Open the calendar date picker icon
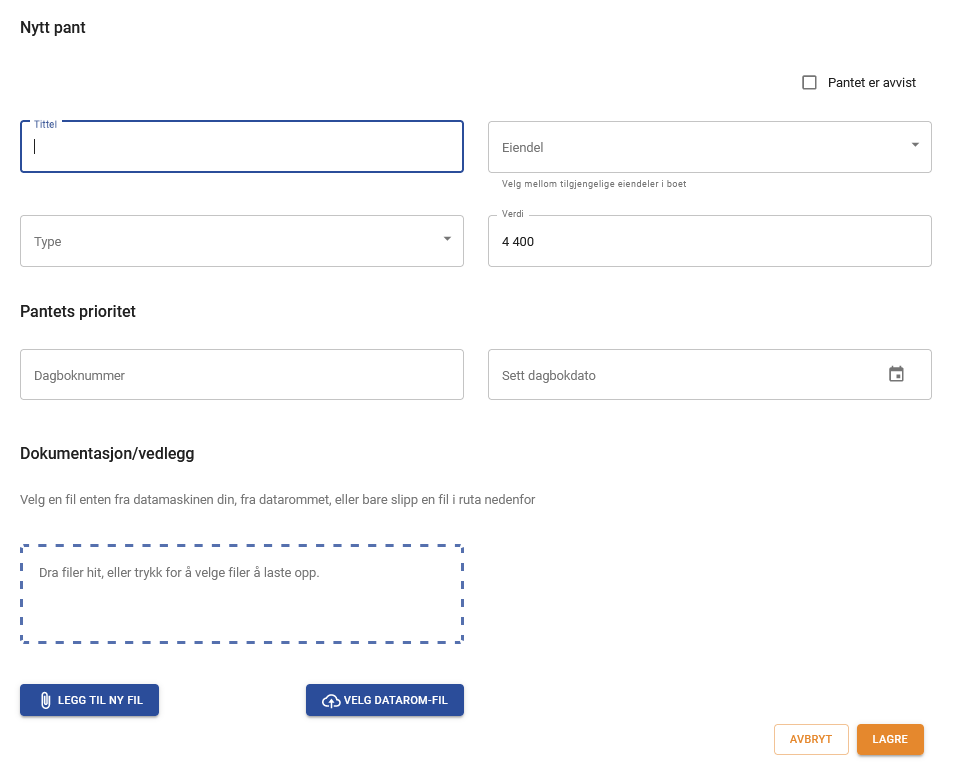 coord(896,374)
